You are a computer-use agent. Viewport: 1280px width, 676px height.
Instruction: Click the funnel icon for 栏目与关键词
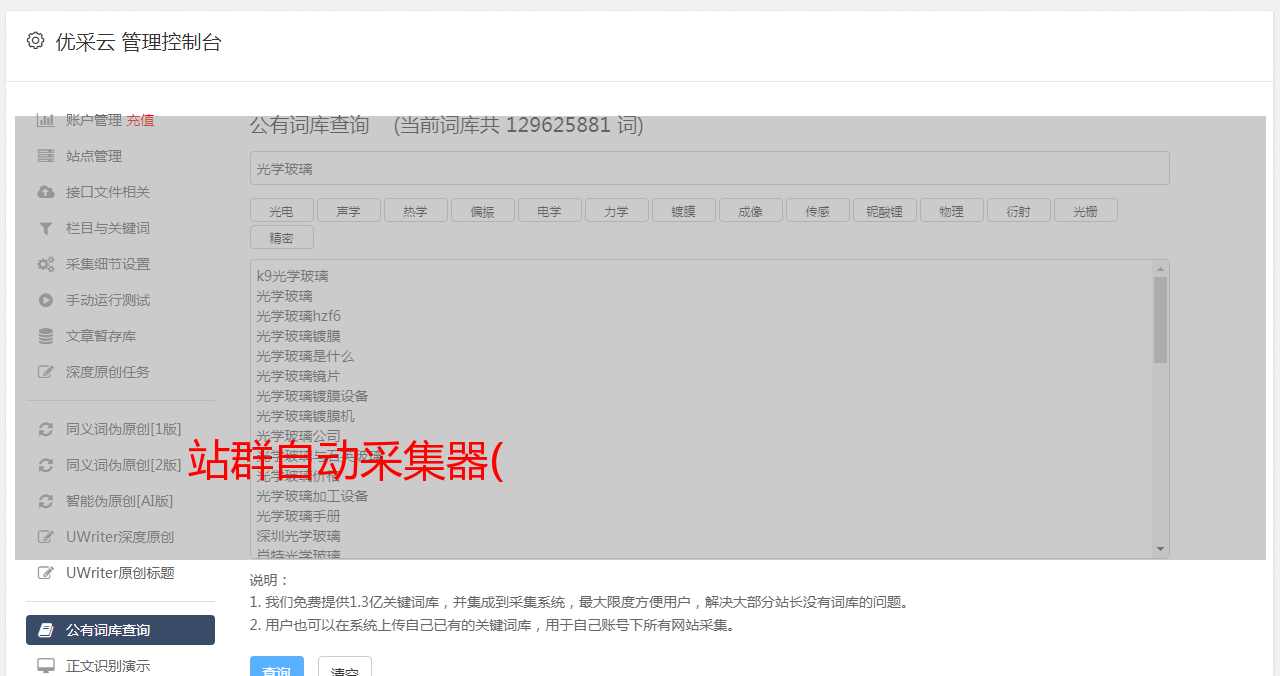(x=45, y=228)
